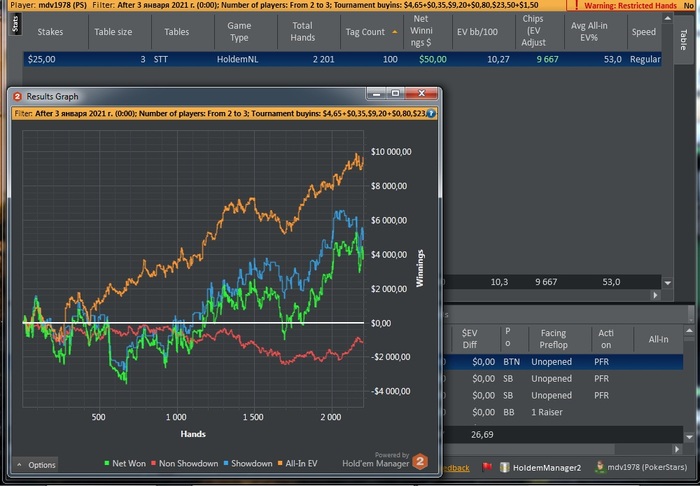Click the Results Graph window title icon

[17, 96]
